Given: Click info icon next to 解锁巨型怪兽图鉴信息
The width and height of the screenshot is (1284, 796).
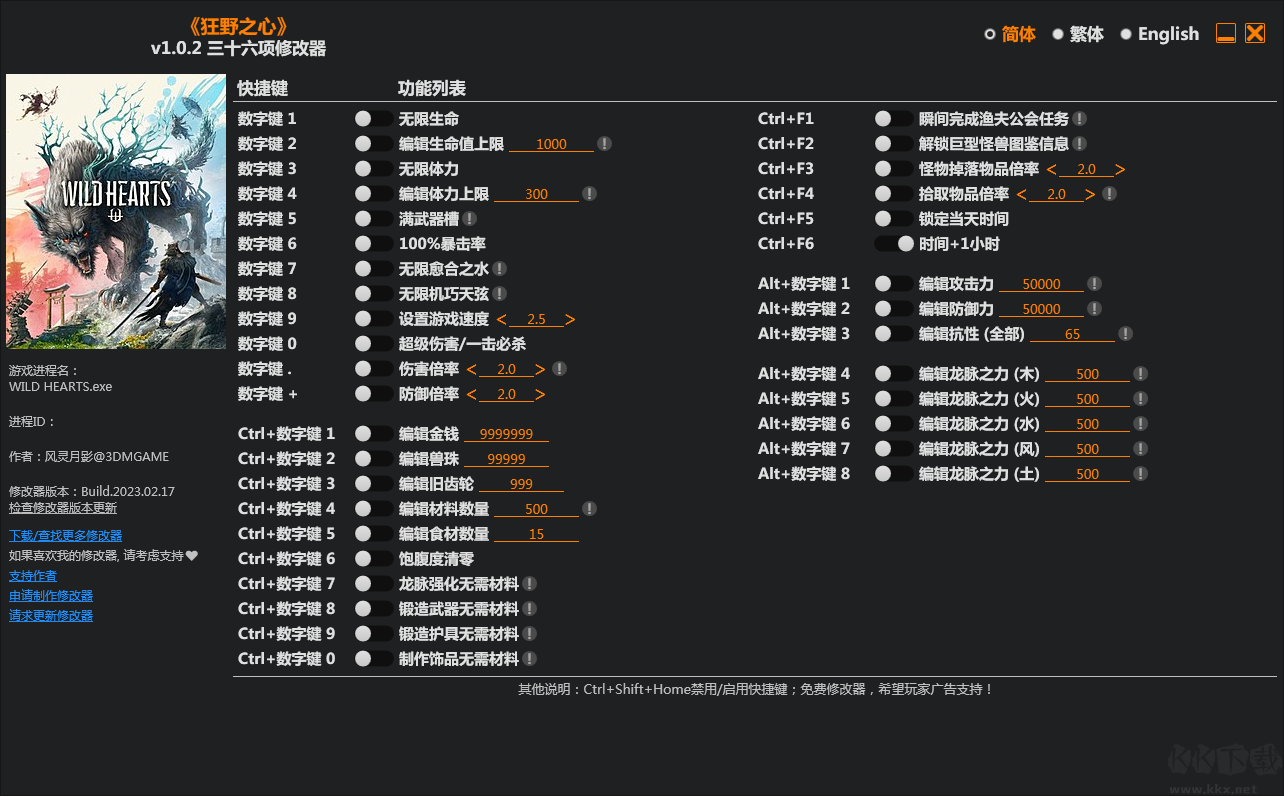Looking at the screenshot, I should click(x=1079, y=144).
